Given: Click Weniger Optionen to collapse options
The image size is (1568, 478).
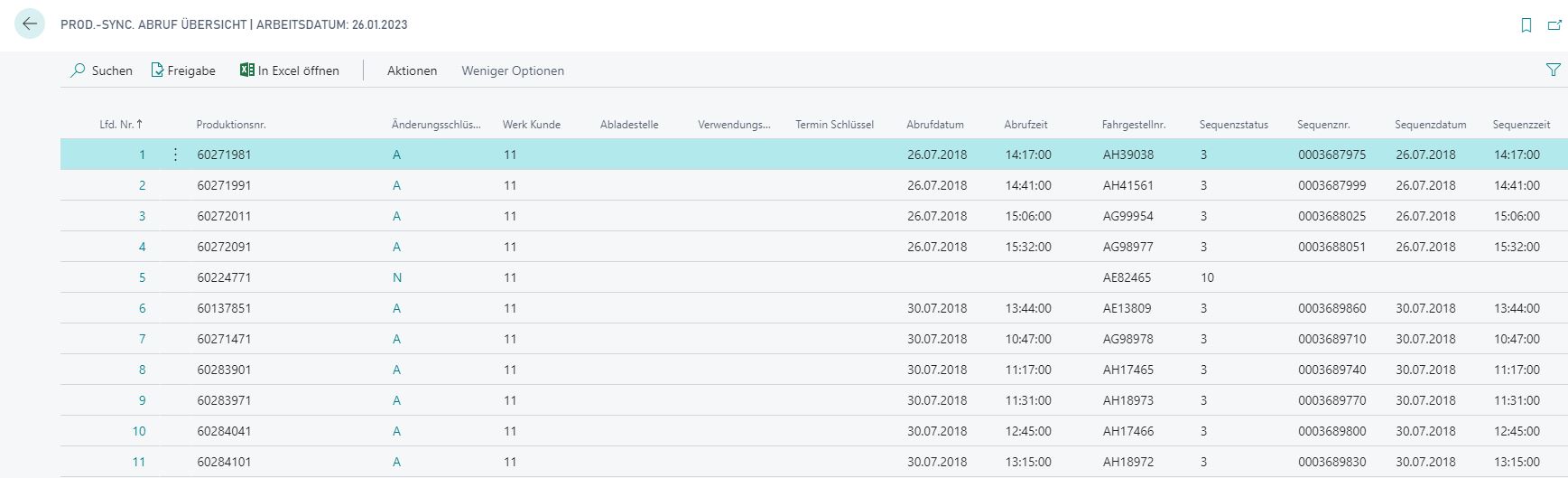Looking at the screenshot, I should [x=512, y=70].
